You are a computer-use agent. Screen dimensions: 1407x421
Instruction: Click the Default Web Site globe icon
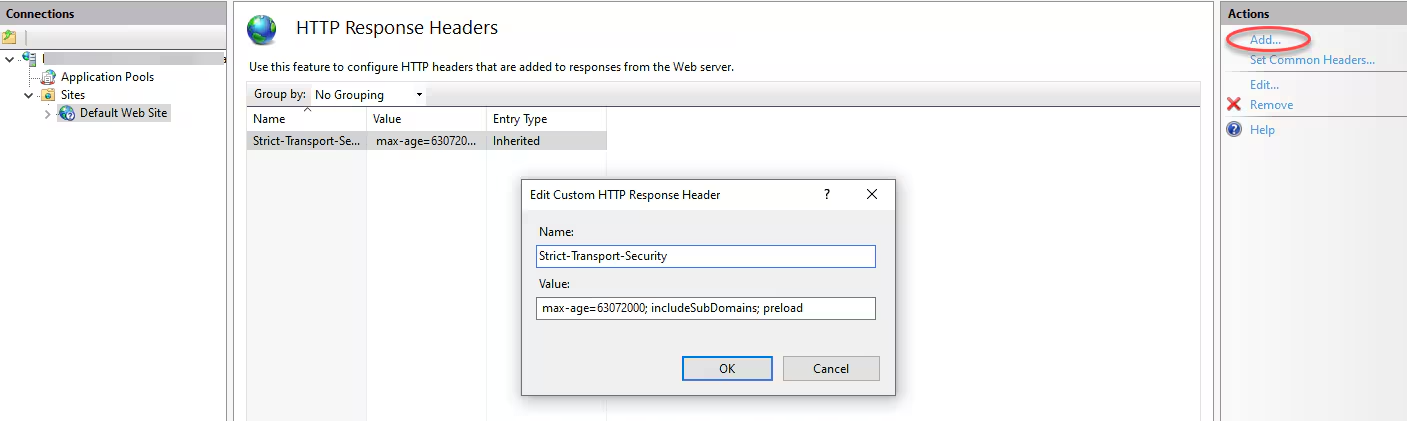(67, 113)
